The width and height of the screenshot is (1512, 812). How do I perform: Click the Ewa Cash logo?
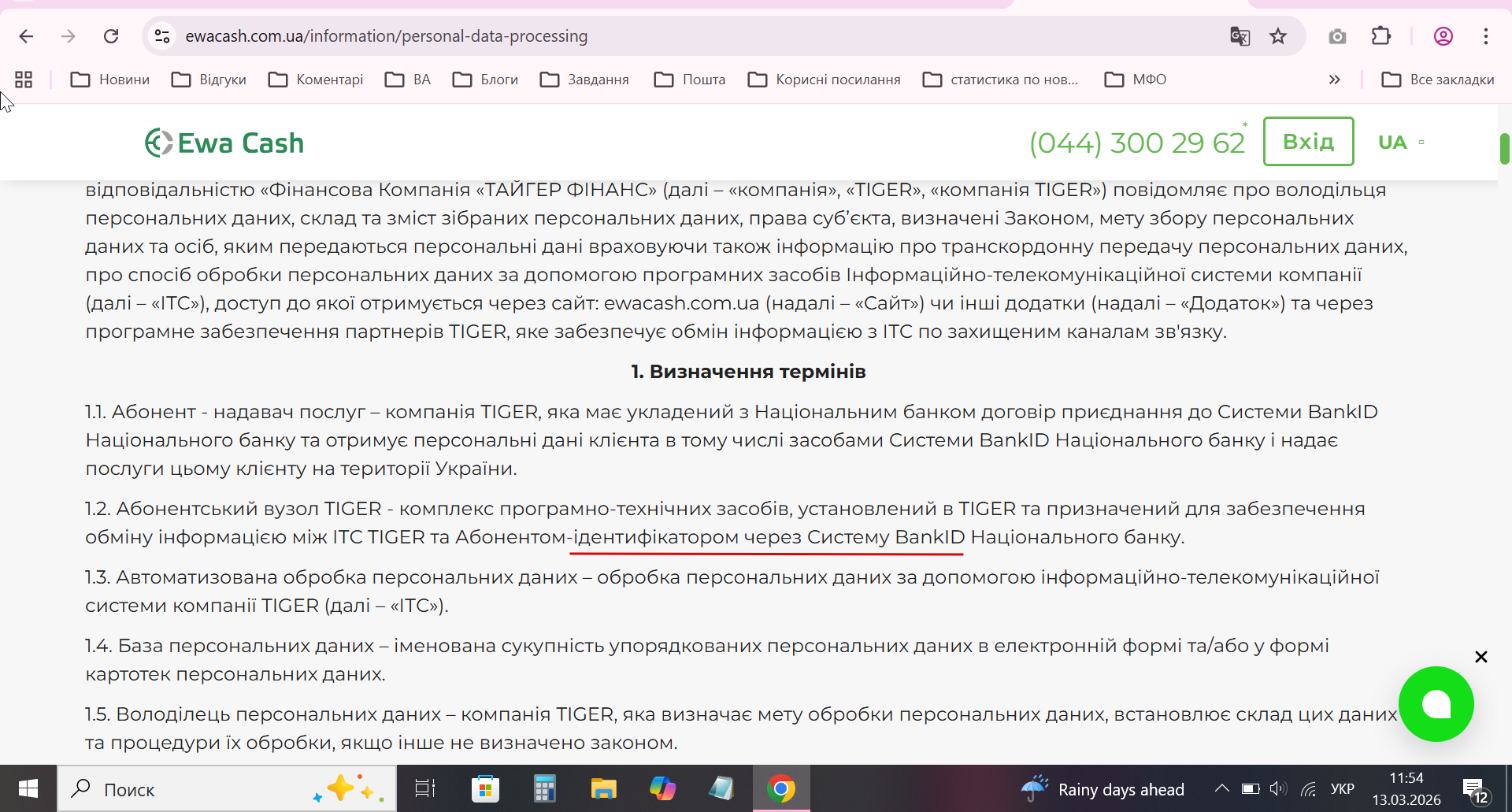tap(224, 143)
